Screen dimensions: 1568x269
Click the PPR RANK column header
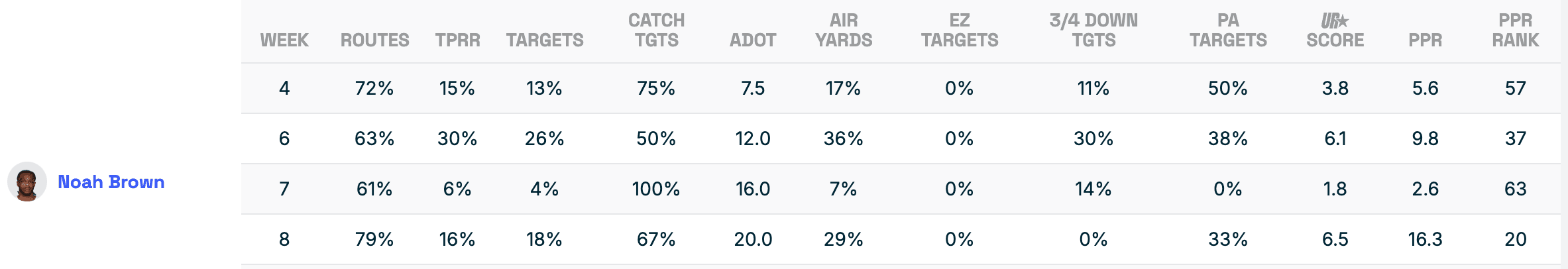coord(1515,30)
